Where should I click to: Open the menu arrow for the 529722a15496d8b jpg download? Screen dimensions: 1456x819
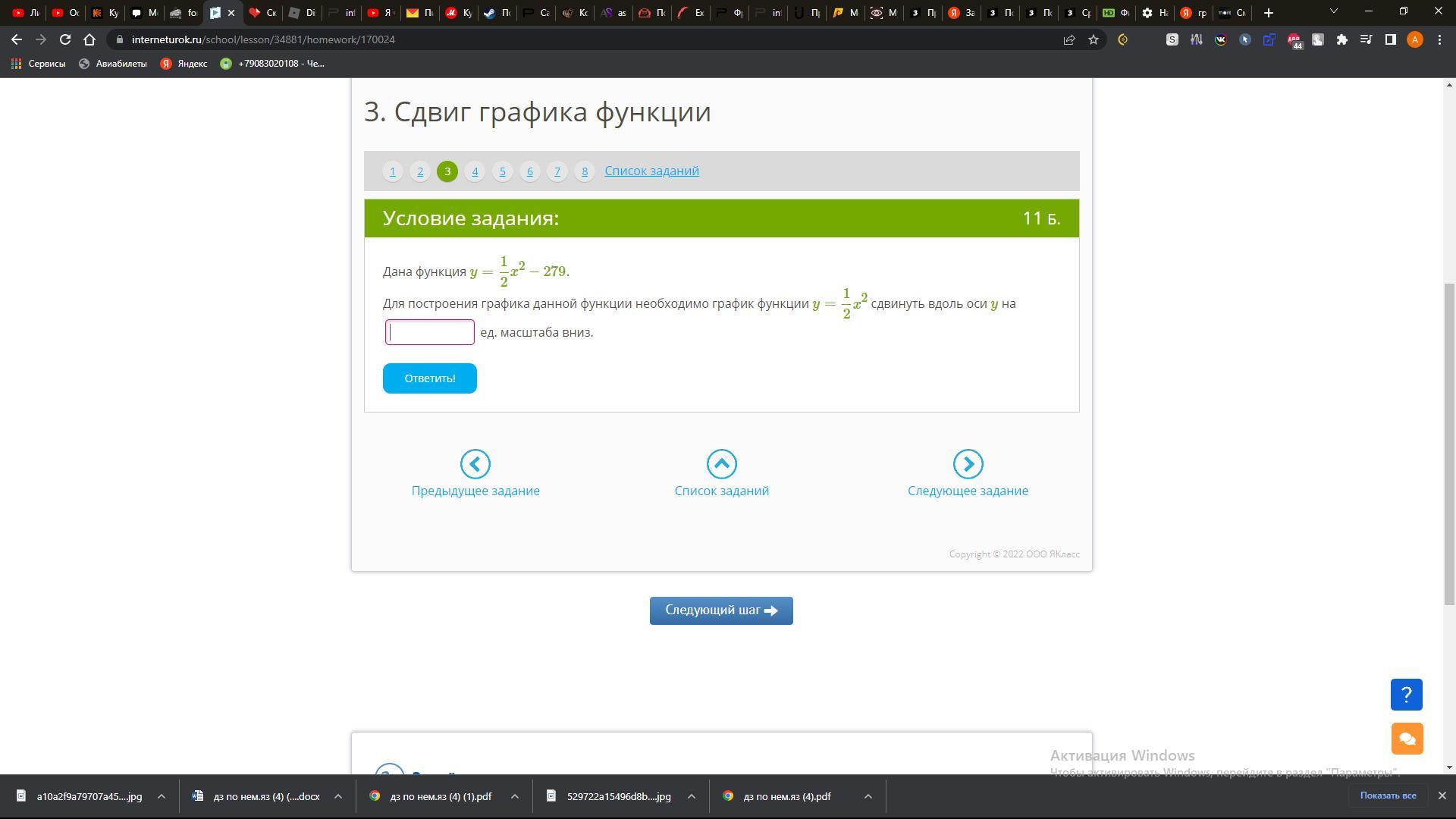pos(691,796)
